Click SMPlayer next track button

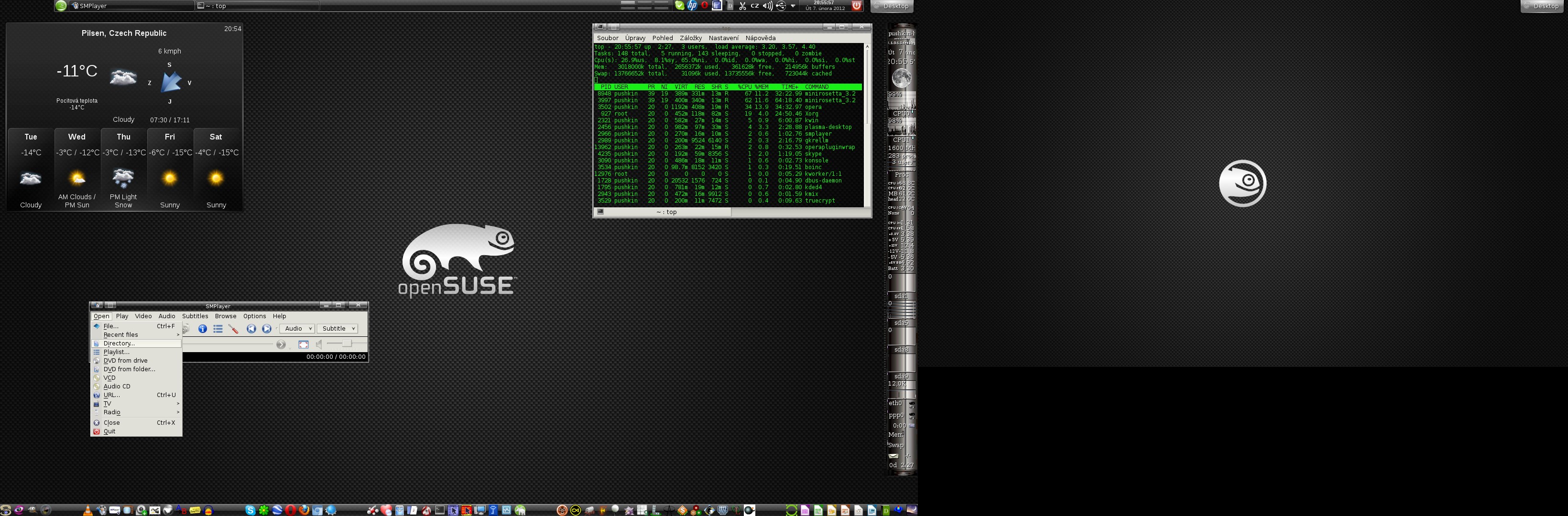[x=267, y=329]
